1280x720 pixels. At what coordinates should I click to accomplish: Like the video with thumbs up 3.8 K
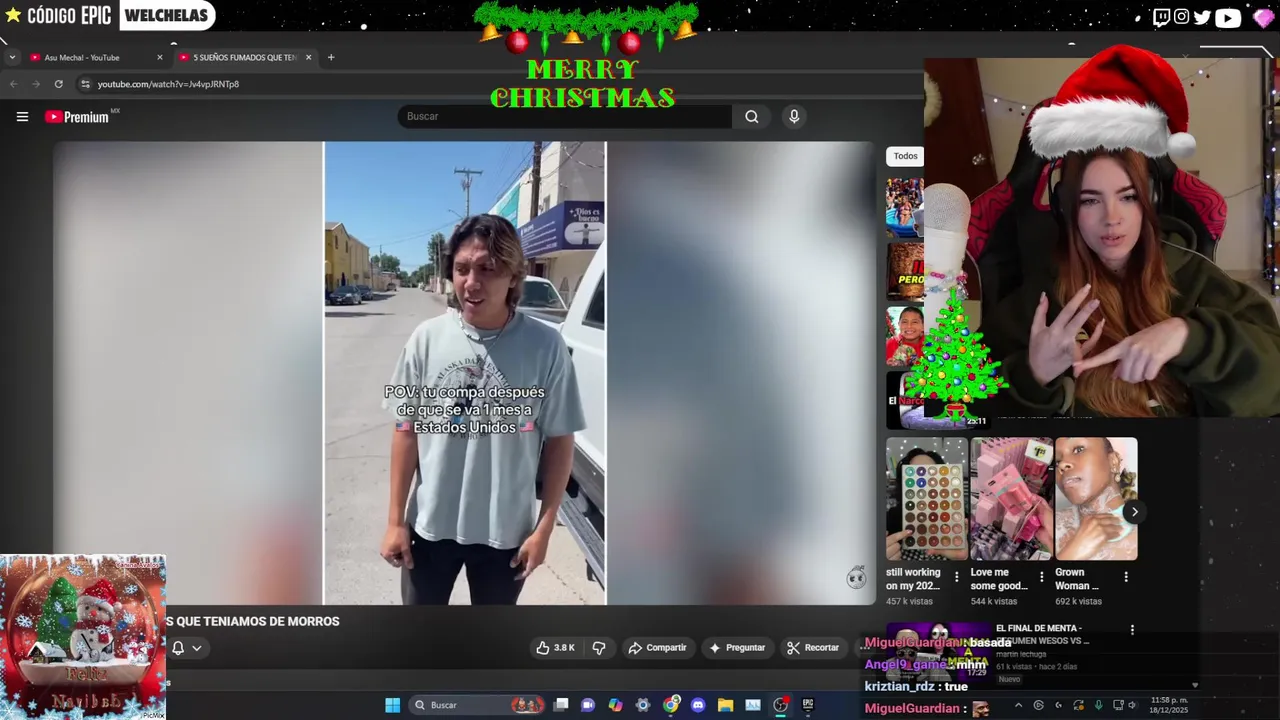click(x=555, y=648)
